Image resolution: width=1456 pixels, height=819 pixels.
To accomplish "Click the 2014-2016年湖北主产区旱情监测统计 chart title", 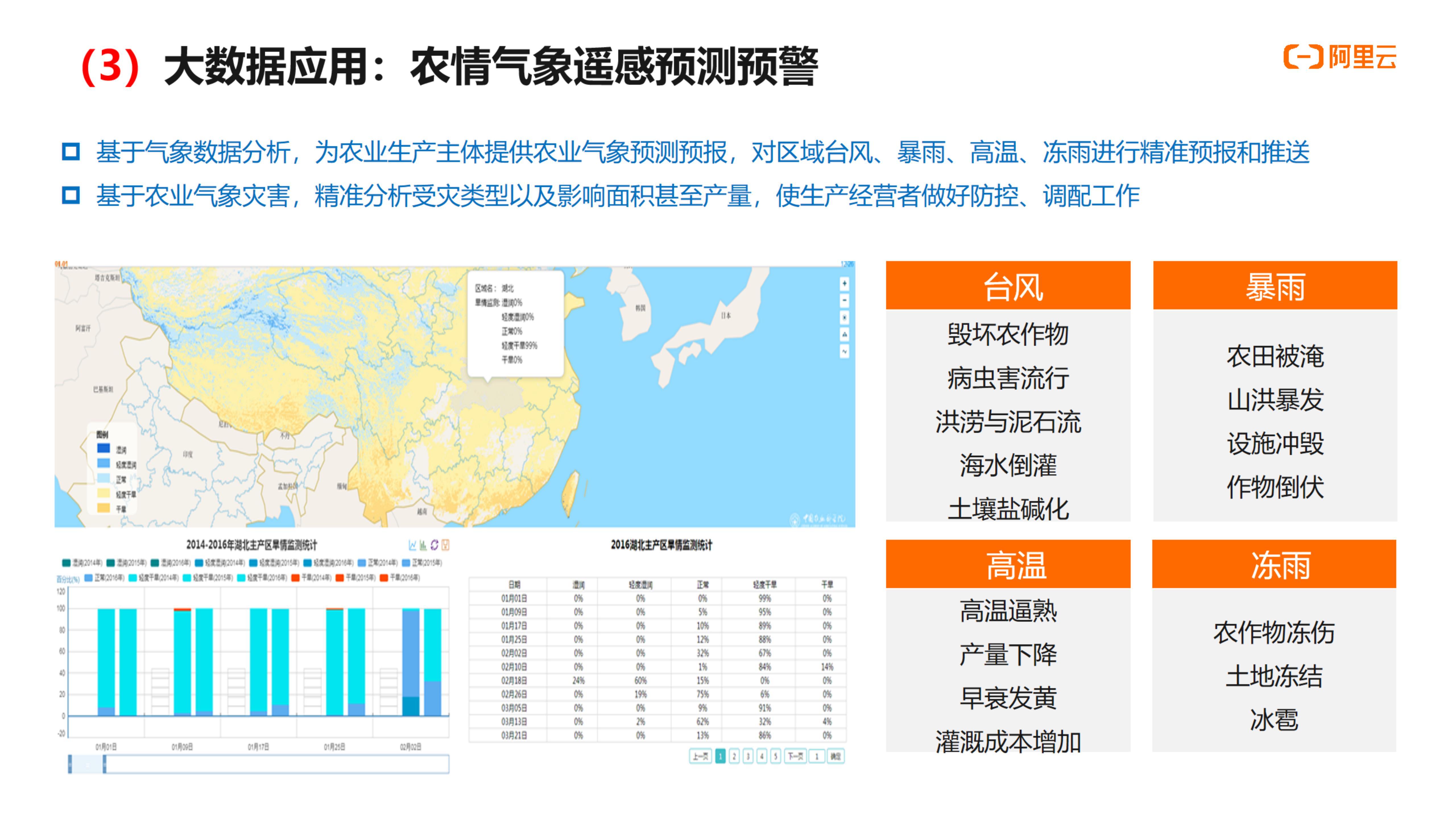I will (251, 545).
